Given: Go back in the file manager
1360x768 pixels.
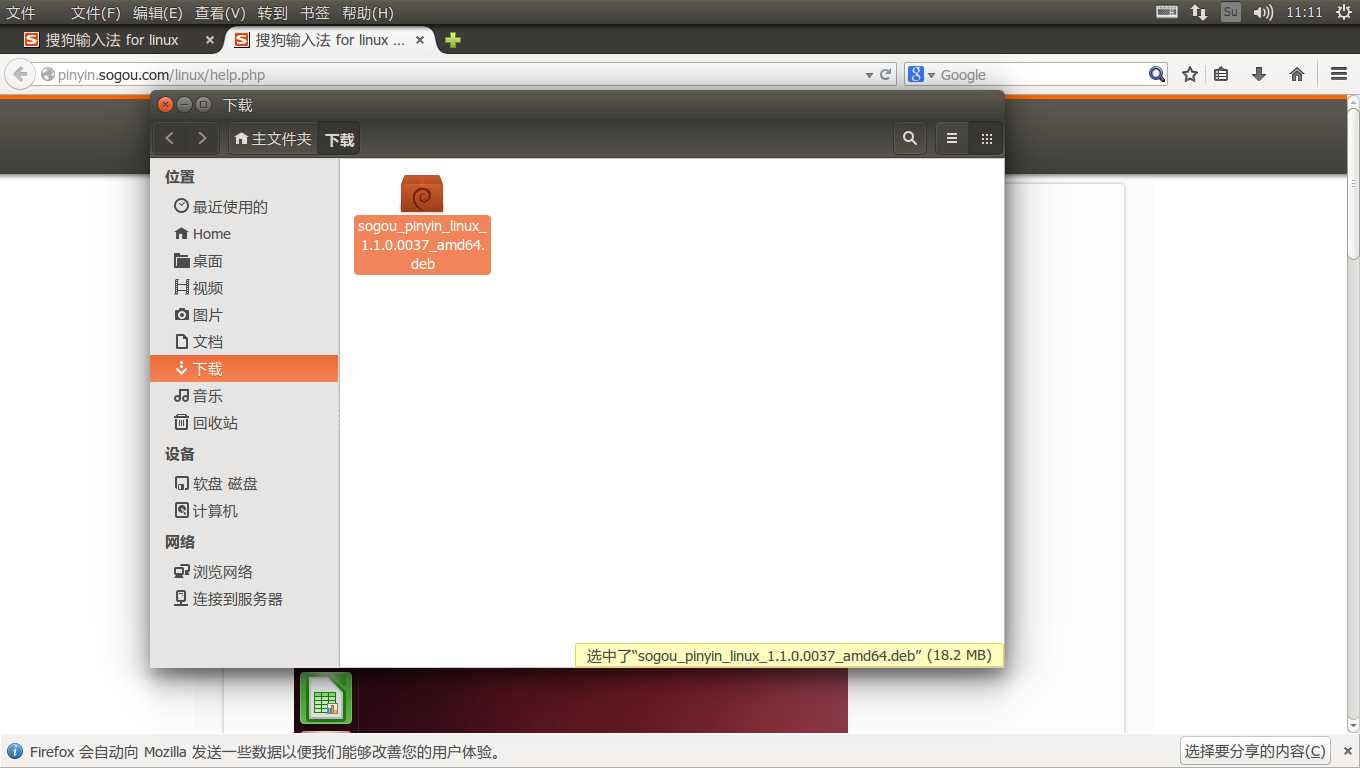Looking at the screenshot, I should click(169, 139).
